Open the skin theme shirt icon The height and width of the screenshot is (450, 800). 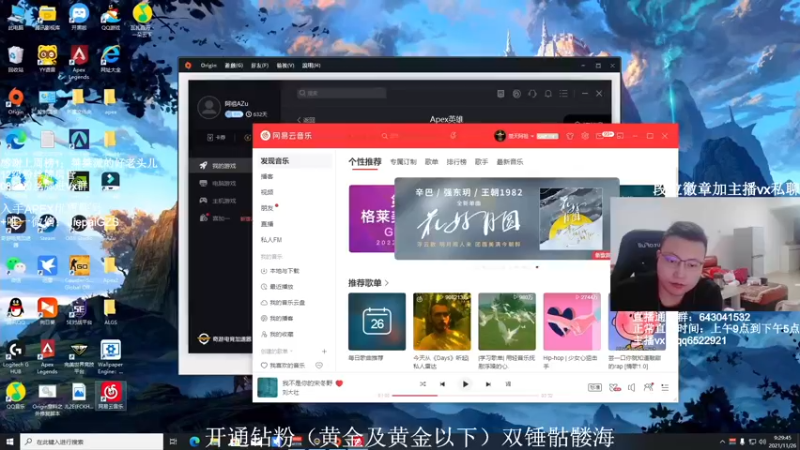pyautogui.click(x=570, y=136)
